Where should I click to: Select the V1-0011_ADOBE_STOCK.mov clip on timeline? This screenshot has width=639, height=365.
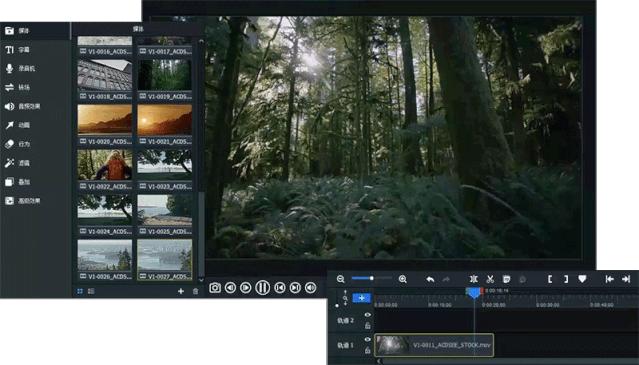434,345
